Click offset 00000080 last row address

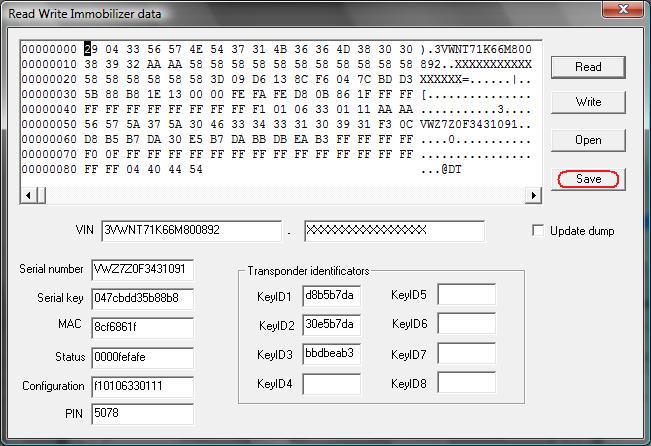pos(49,169)
